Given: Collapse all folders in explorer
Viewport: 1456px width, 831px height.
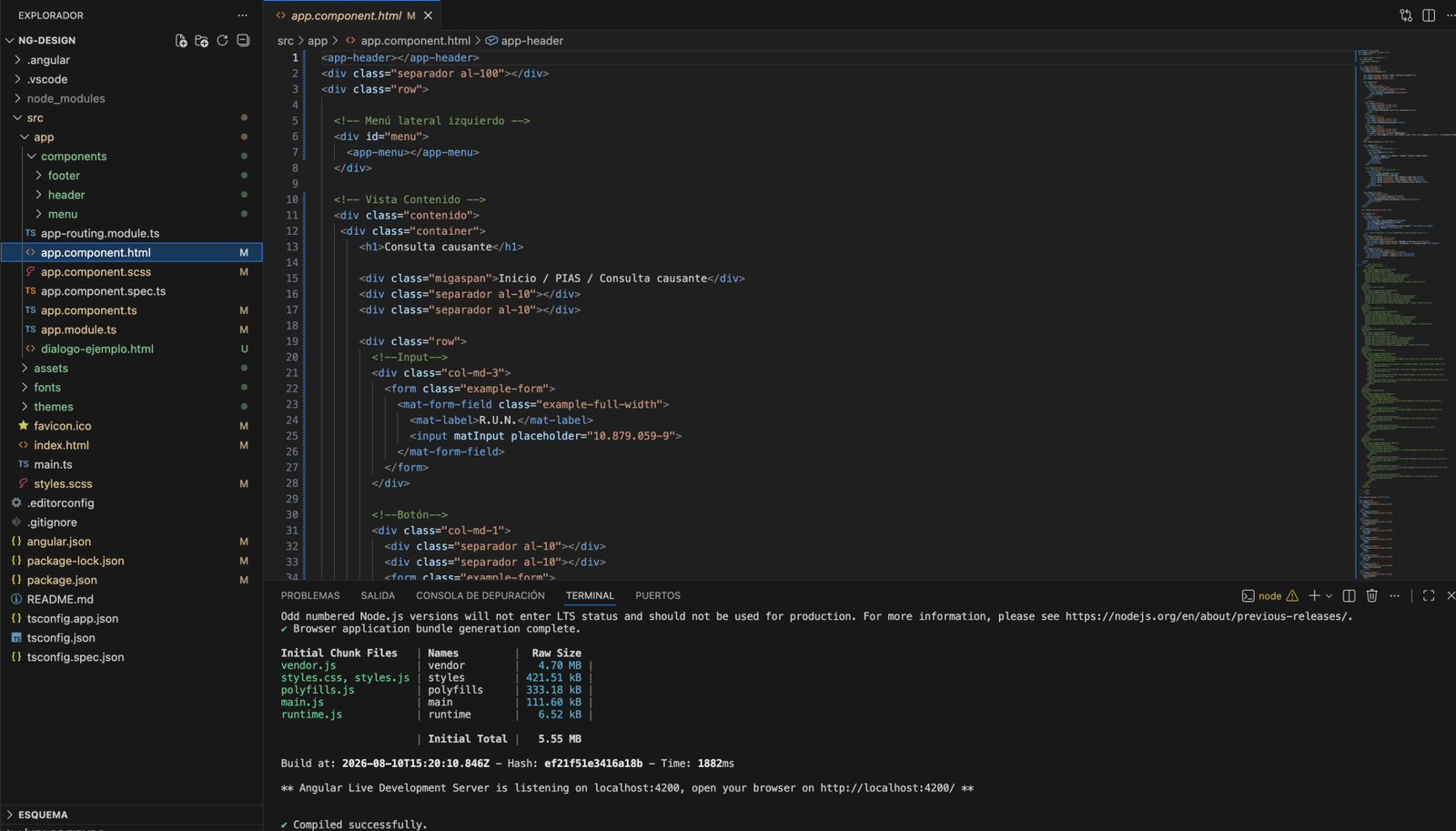Looking at the screenshot, I should (x=243, y=40).
